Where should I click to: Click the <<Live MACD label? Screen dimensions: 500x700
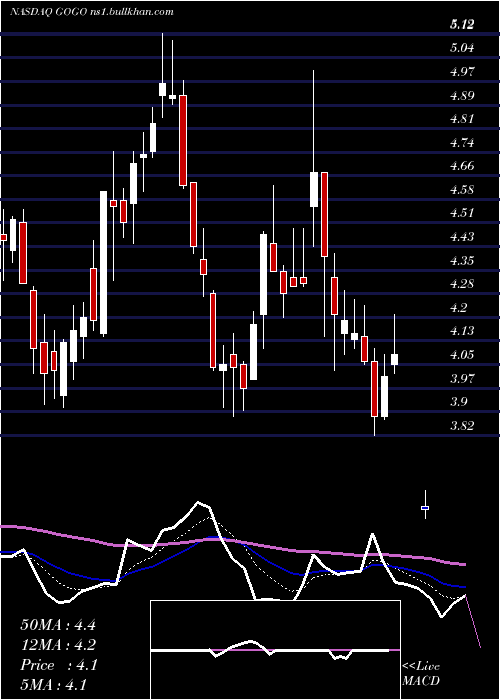[421, 674]
